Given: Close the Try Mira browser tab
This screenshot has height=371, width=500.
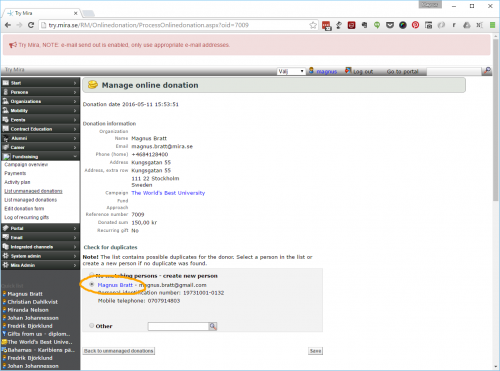Looking at the screenshot, I should (76, 13).
